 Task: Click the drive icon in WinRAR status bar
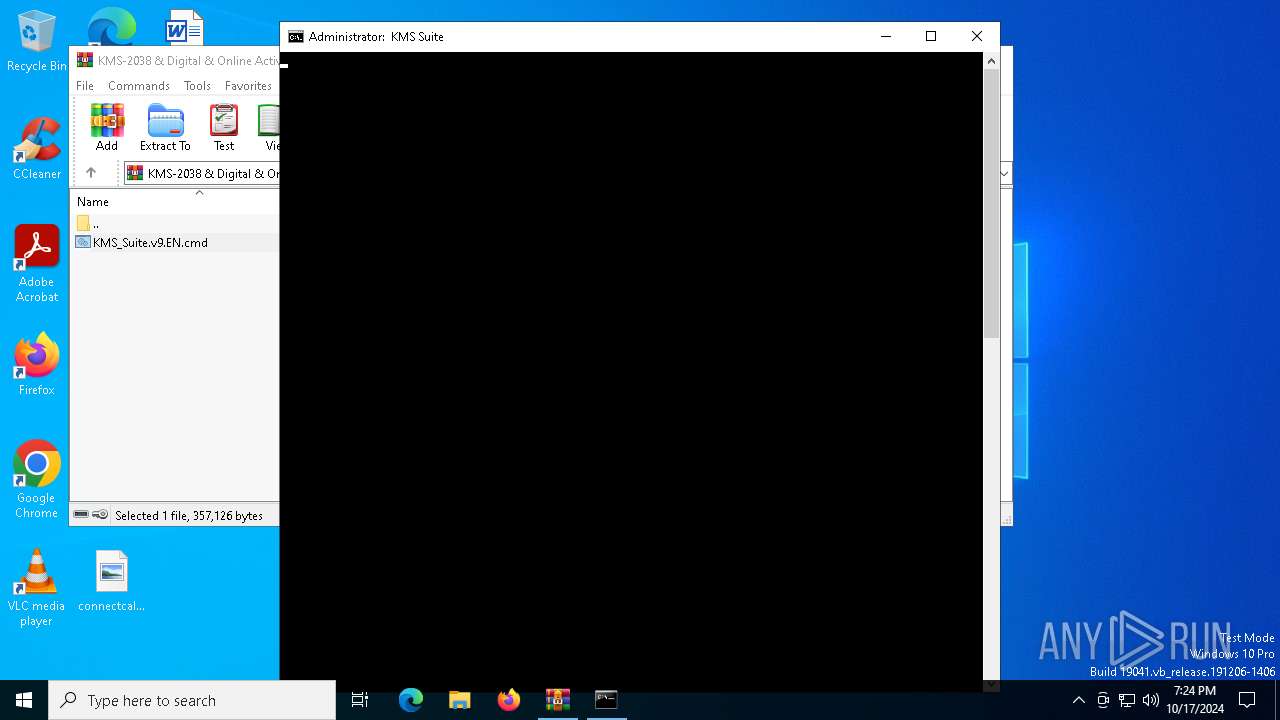pyautogui.click(x=81, y=515)
